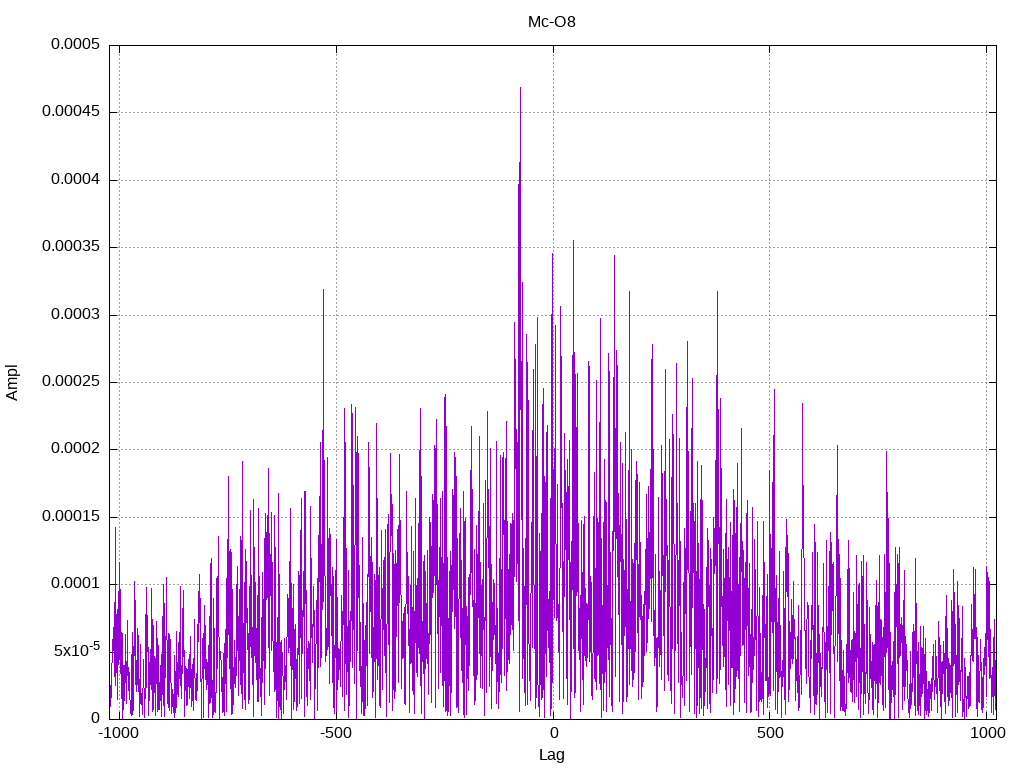
Task: Click the plot title Mc-O8
Action: 552,22
